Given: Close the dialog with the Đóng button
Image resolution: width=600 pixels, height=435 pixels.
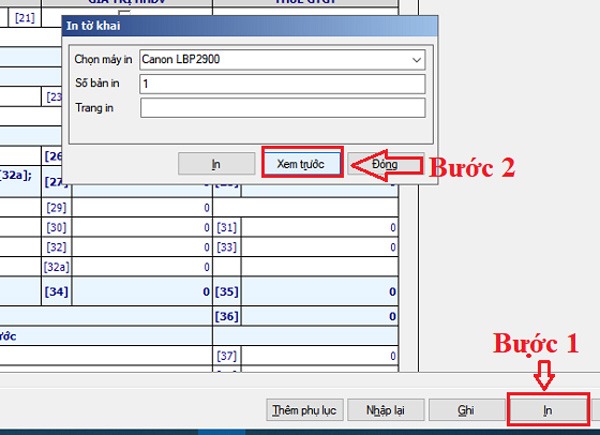Looking at the screenshot, I should (x=384, y=163).
